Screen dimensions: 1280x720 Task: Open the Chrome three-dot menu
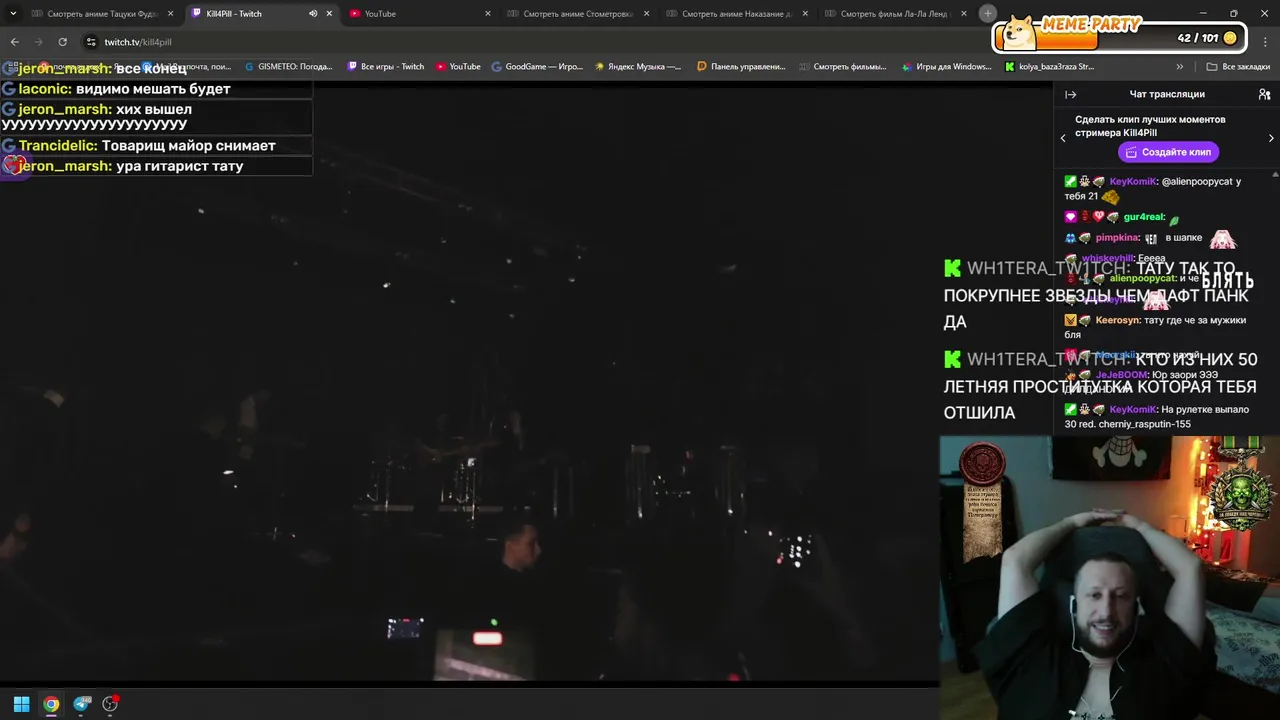1265,42
